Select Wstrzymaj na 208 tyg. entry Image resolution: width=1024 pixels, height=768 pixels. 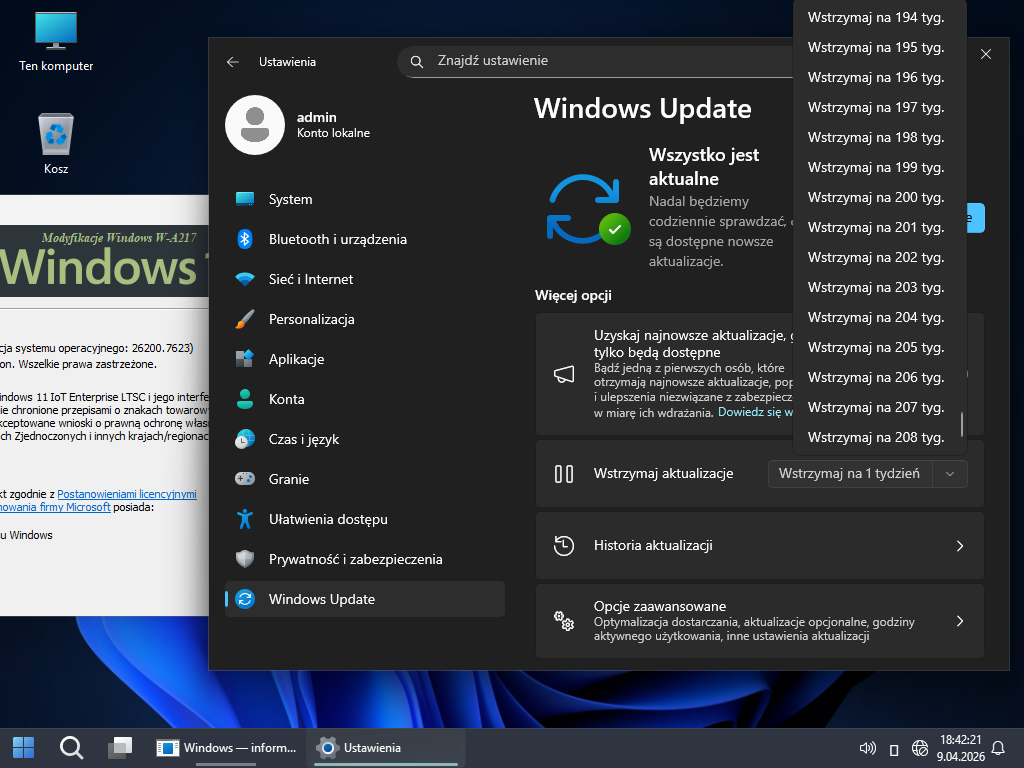[875, 437]
